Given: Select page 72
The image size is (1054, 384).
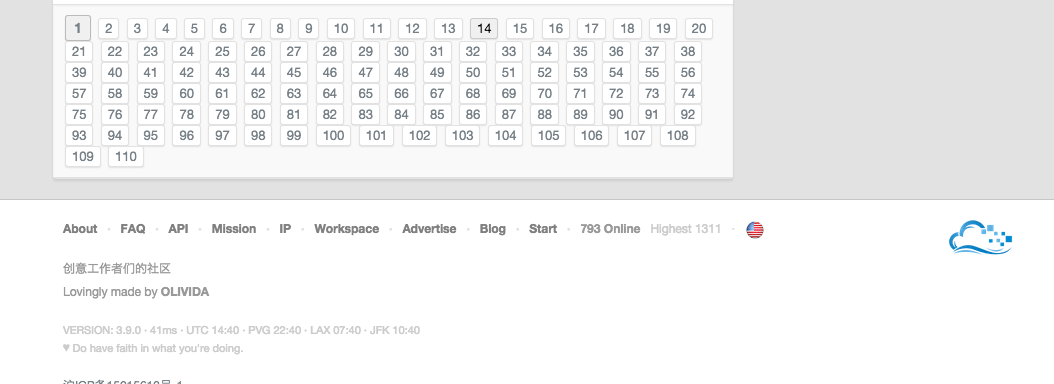Looking at the screenshot, I should (x=616, y=93).
